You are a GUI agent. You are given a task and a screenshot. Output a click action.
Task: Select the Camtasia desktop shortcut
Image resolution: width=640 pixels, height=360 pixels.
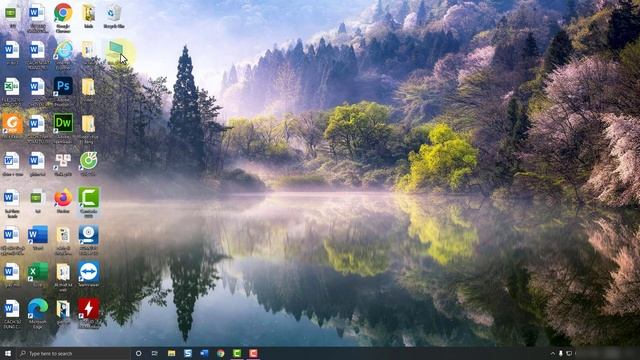pos(89,198)
